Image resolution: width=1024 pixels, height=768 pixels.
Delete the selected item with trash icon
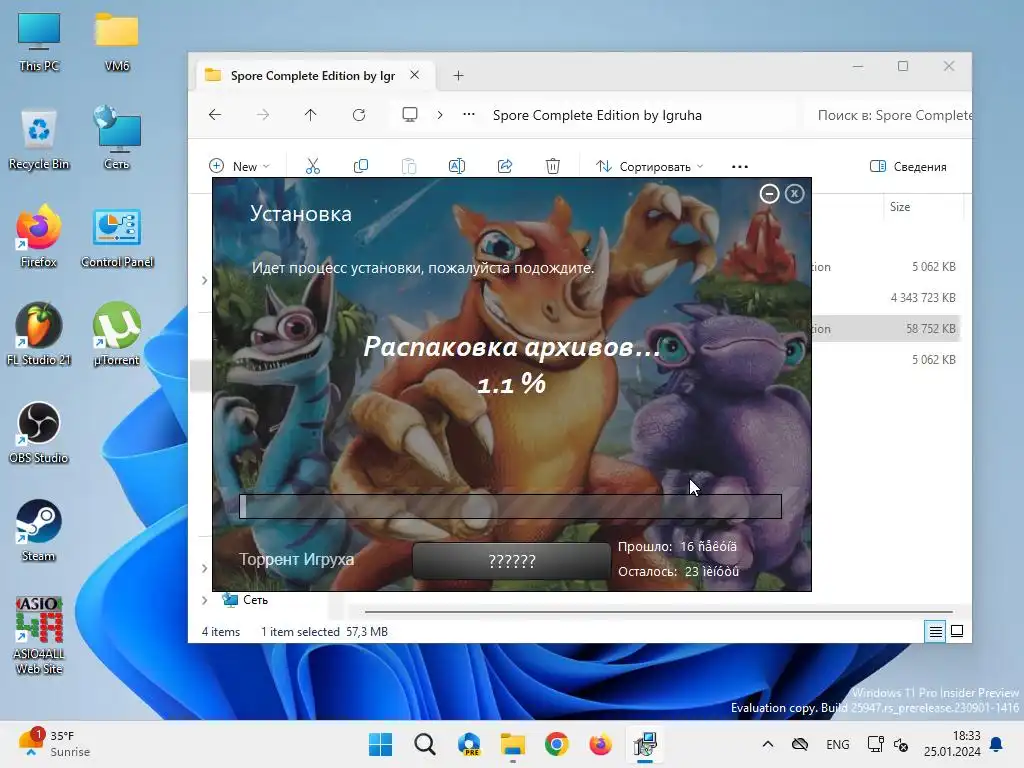tap(552, 167)
